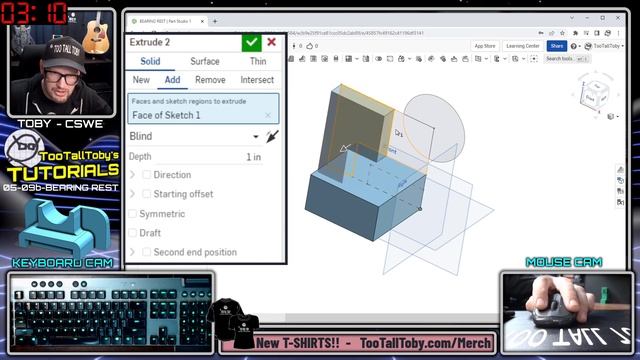Select the Intersect operation option
The width and height of the screenshot is (640, 360).
click(257, 80)
